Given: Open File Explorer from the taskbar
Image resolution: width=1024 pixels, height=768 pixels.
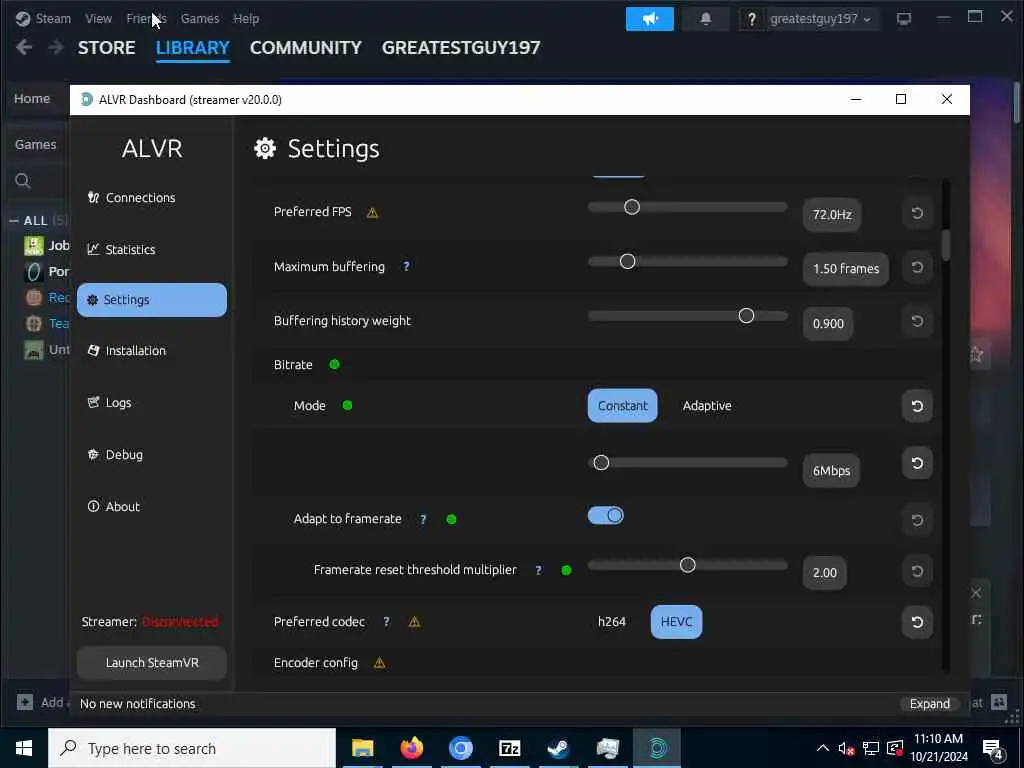Looking at the screenshot, I should click(x=362, y=748).
